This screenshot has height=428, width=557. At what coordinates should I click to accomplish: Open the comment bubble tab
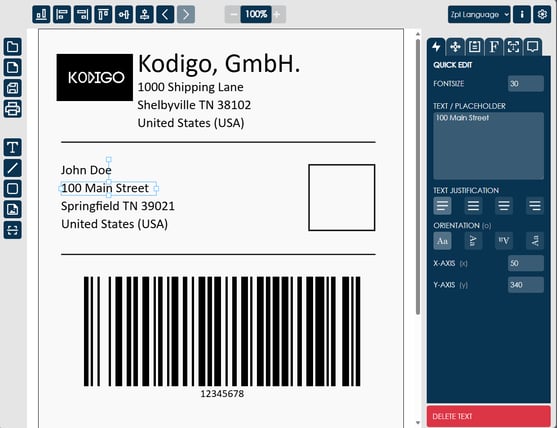pyautogui.click(x=532, y=47)
